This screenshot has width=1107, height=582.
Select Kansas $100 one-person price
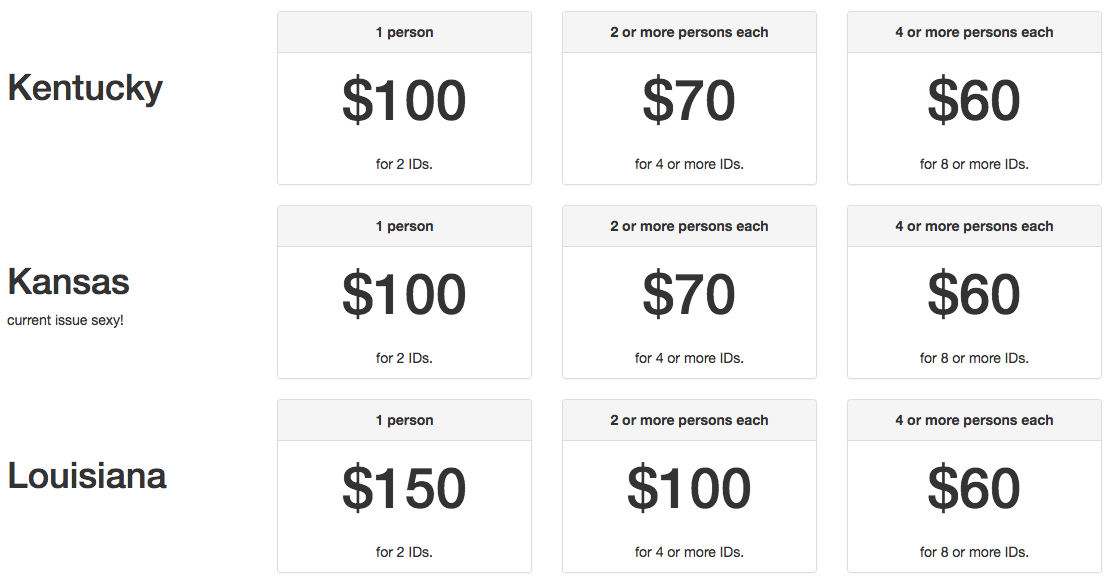coord(404,294)
